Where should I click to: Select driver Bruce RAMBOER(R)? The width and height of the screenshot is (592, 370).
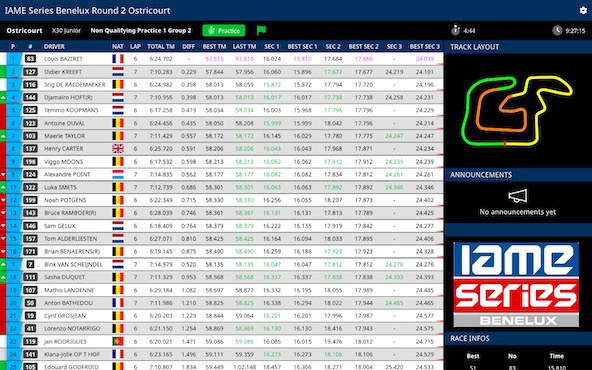(x=70, y=213)
